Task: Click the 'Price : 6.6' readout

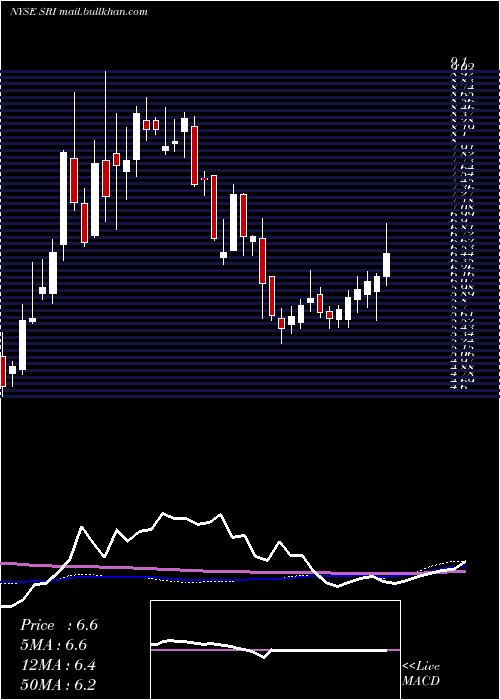Action: coord(58,625)
